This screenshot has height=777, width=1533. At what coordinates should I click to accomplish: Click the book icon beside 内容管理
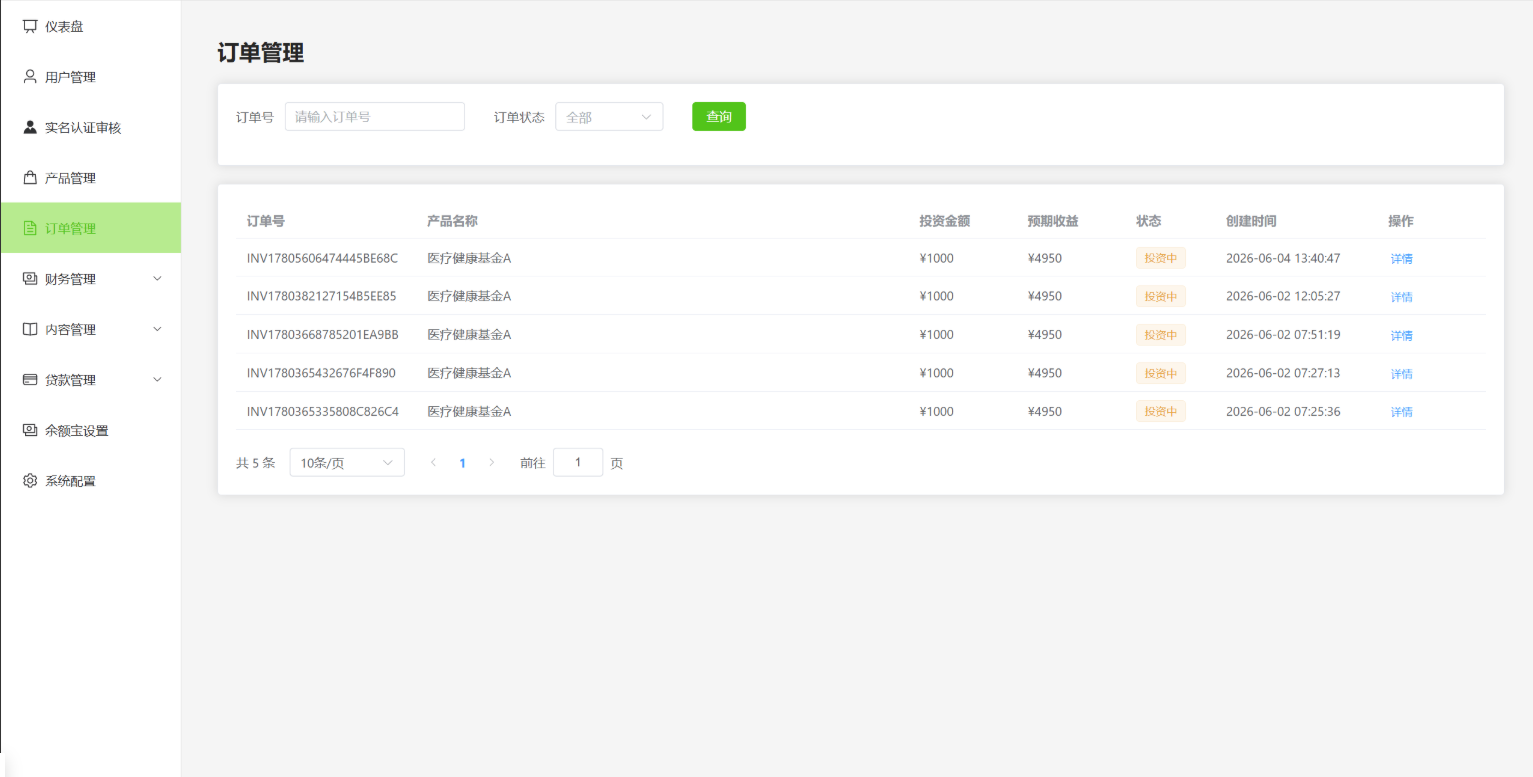click(x=30, y=329)
